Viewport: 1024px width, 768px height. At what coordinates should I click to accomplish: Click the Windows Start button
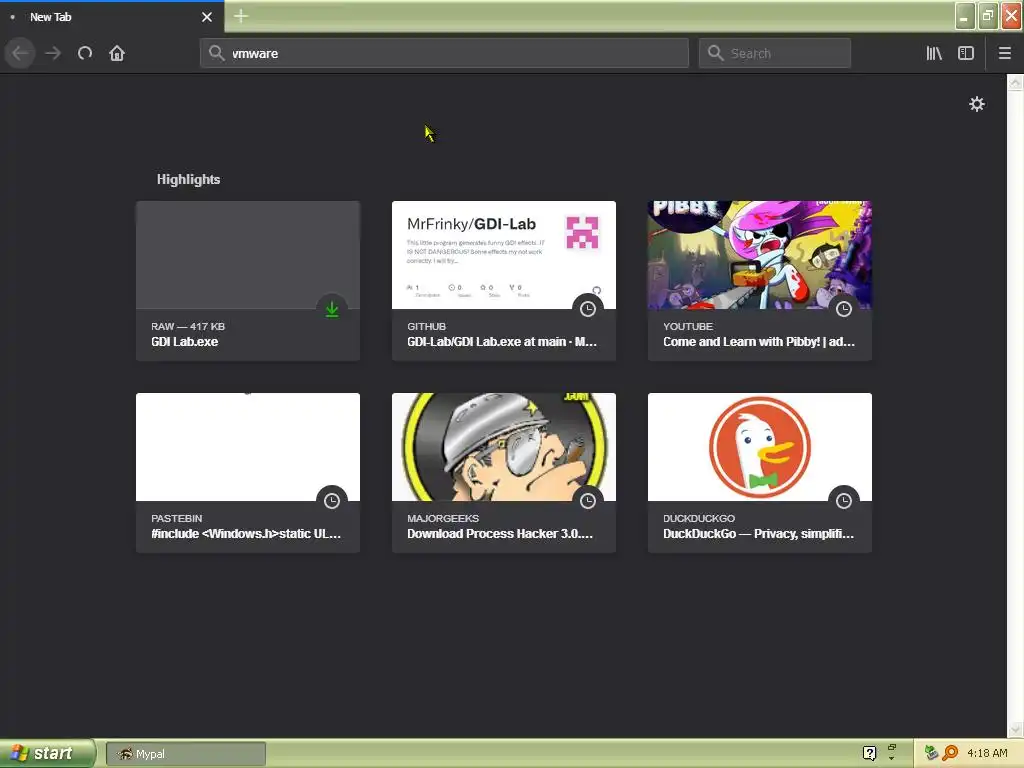coord(47,753)
